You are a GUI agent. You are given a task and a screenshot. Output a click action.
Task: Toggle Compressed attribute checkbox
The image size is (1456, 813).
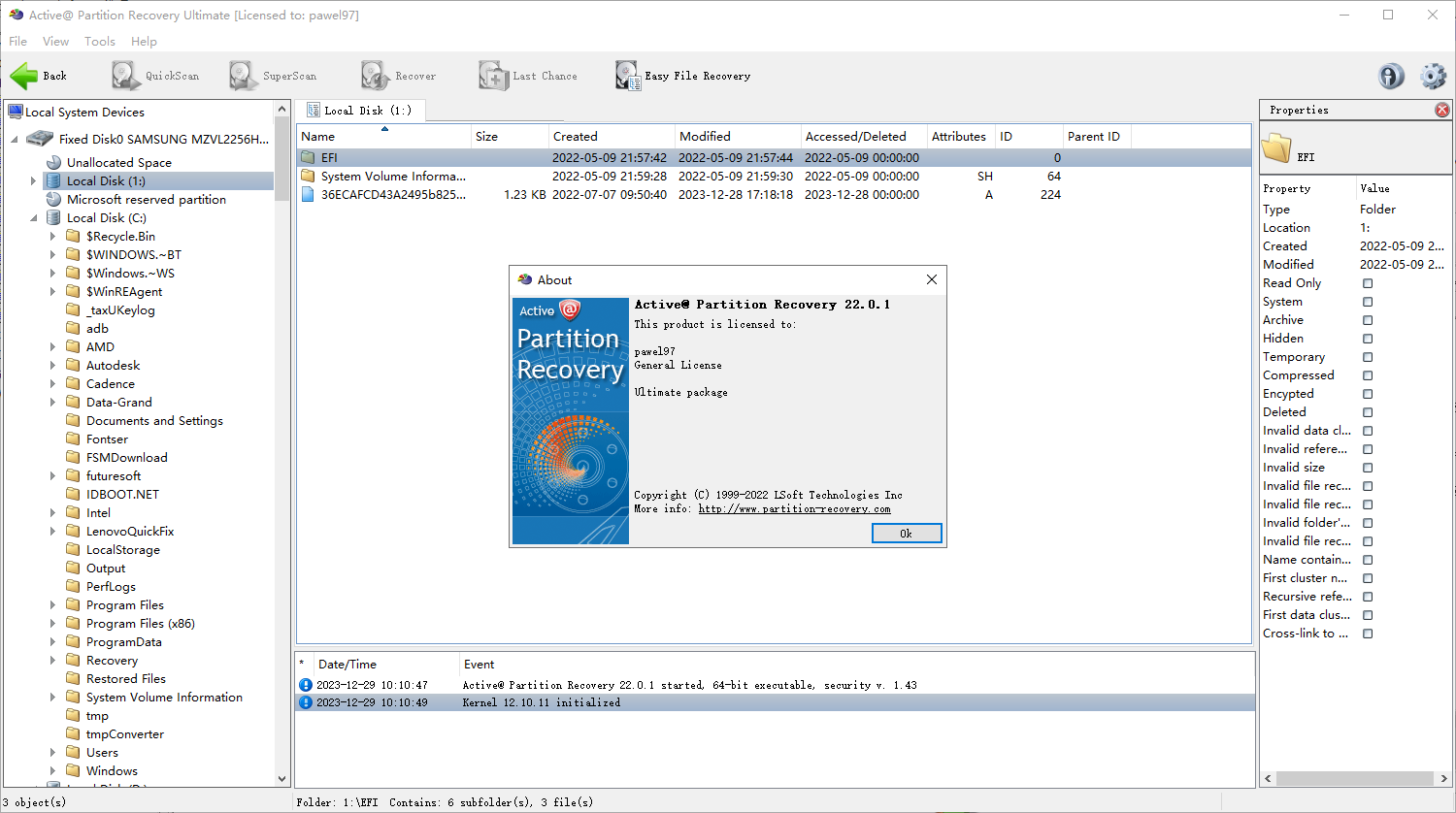(x=1368, y=375)
